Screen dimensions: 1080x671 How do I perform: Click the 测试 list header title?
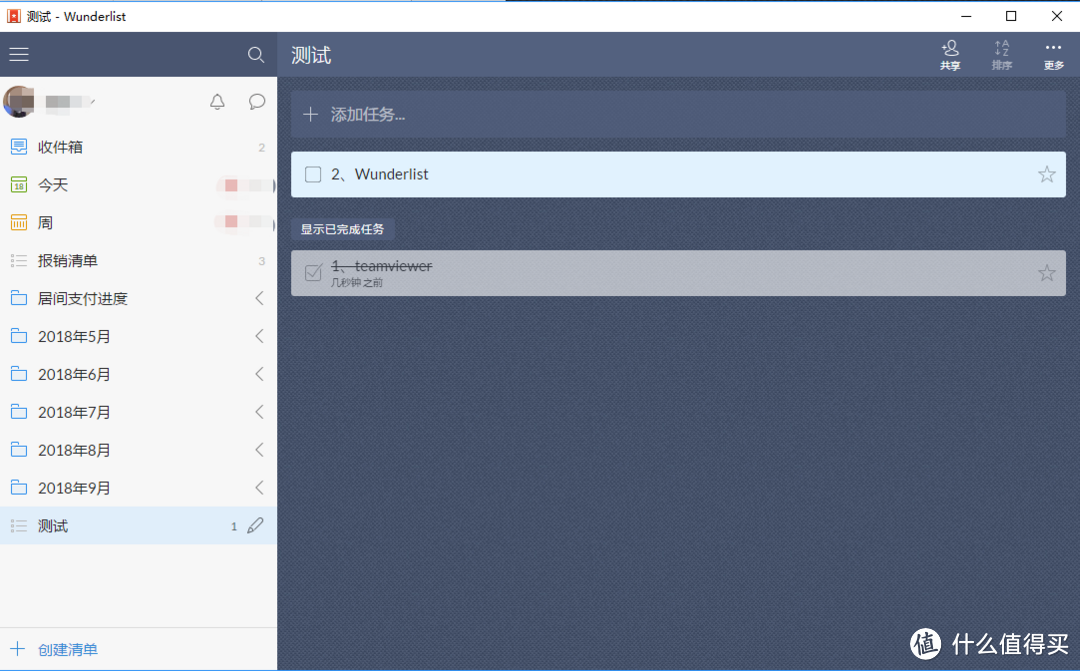[311, 55]
